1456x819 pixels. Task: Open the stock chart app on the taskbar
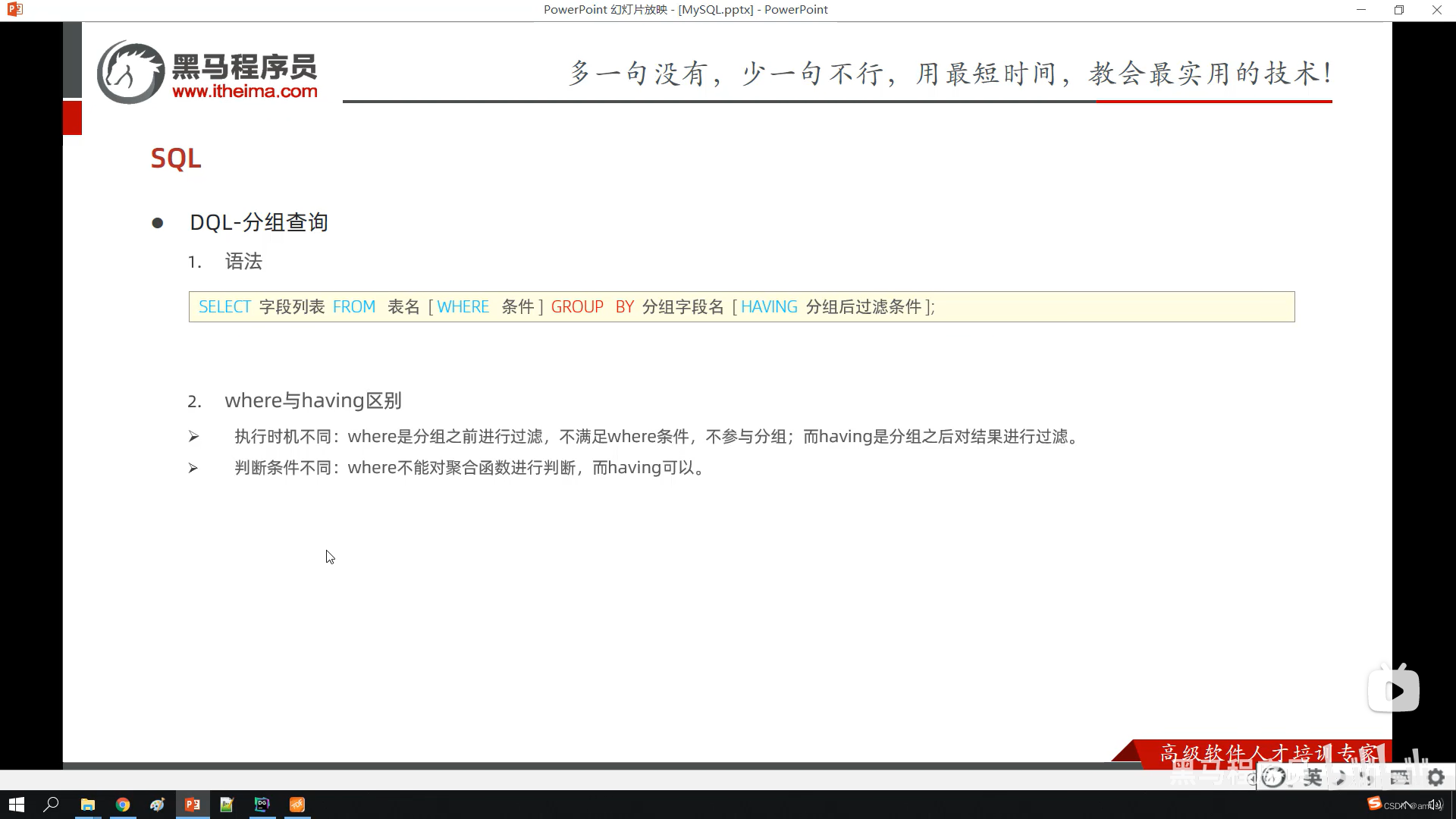[x=227, y=804]
